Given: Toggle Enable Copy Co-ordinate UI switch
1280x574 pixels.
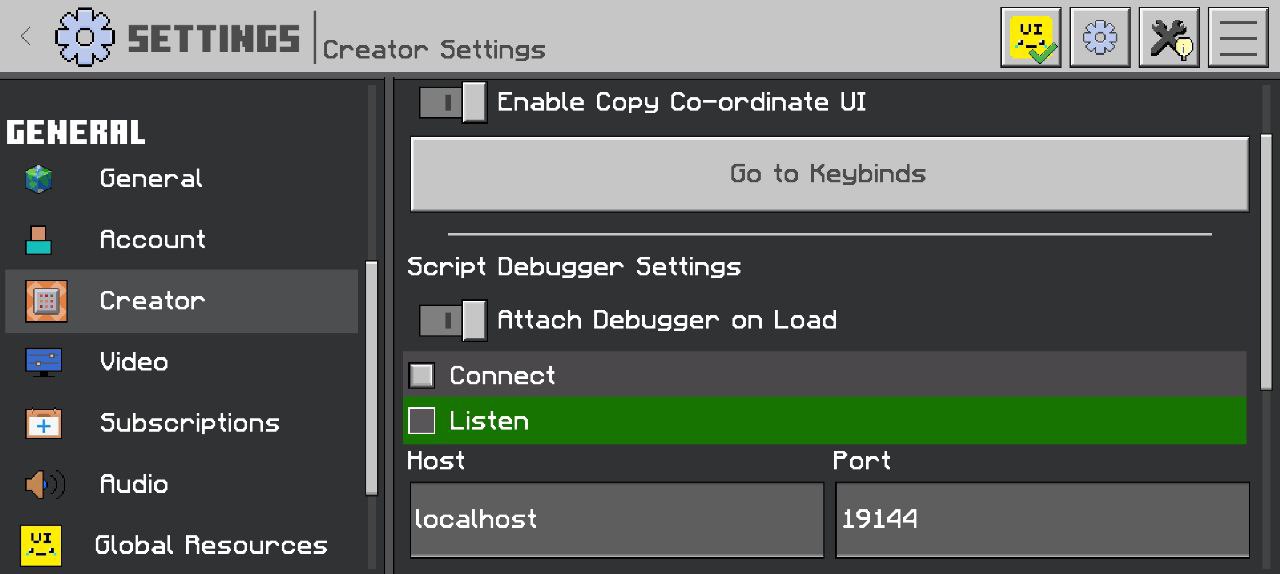Looking at the screenshot, I should (452, 102).
